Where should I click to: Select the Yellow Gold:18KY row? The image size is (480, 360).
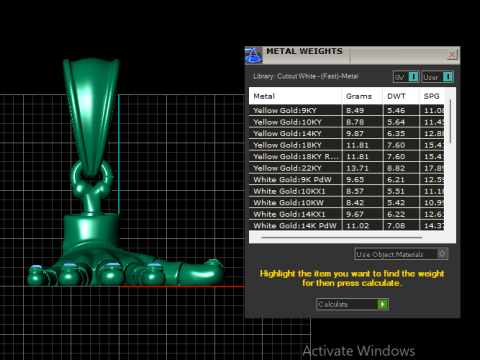[347, 145]
